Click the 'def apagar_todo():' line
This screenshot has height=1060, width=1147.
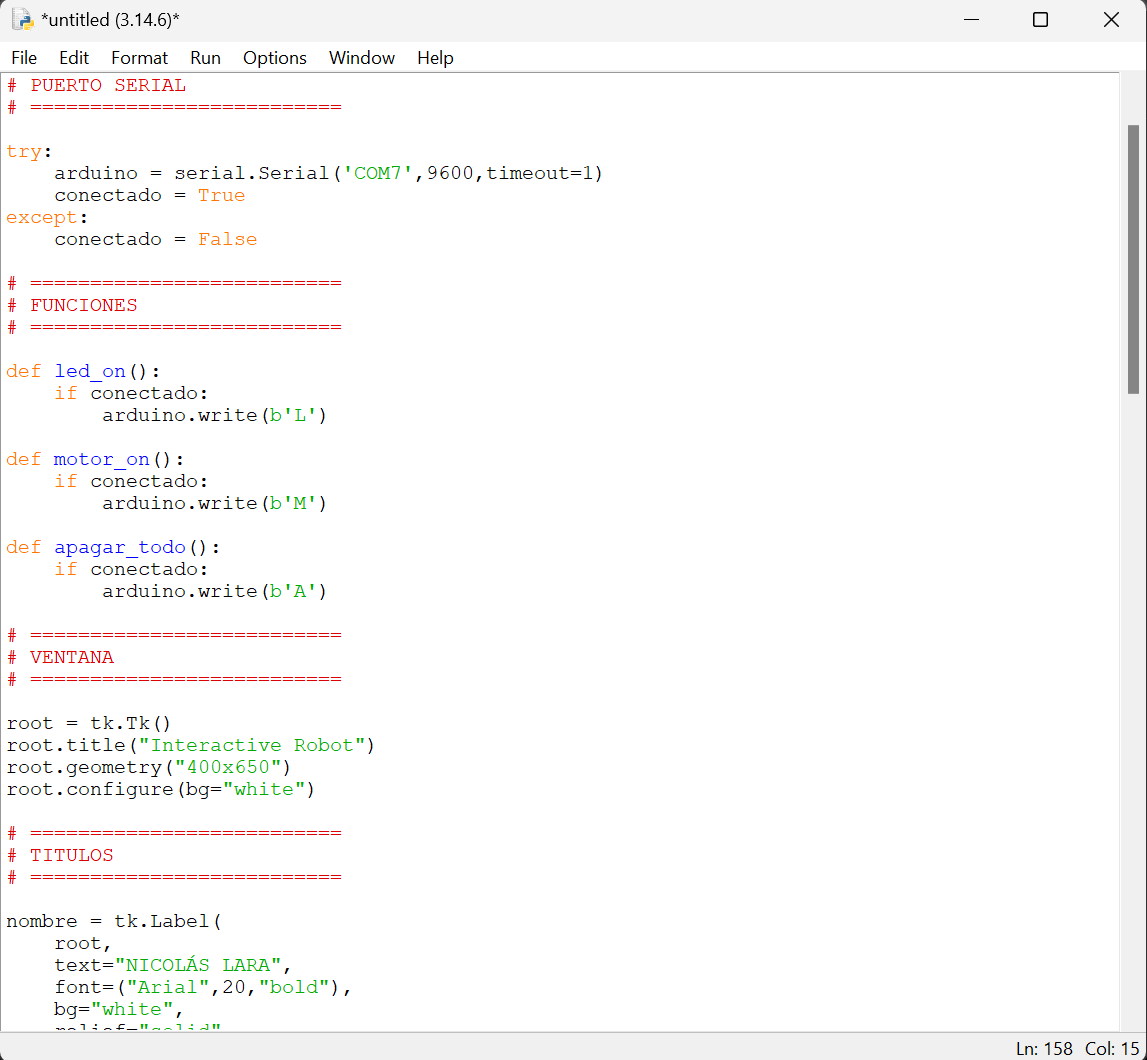[x=113, y=547]
